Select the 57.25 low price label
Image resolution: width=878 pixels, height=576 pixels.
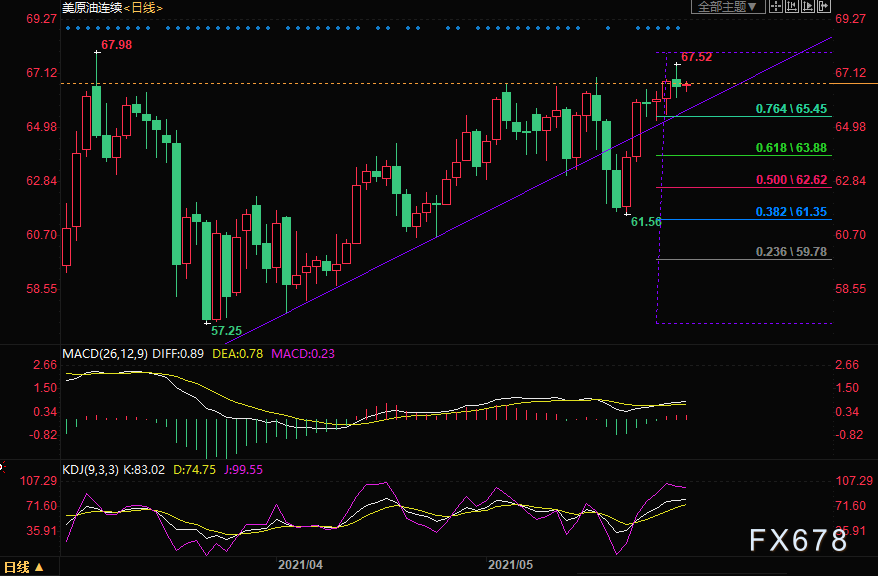226,331
